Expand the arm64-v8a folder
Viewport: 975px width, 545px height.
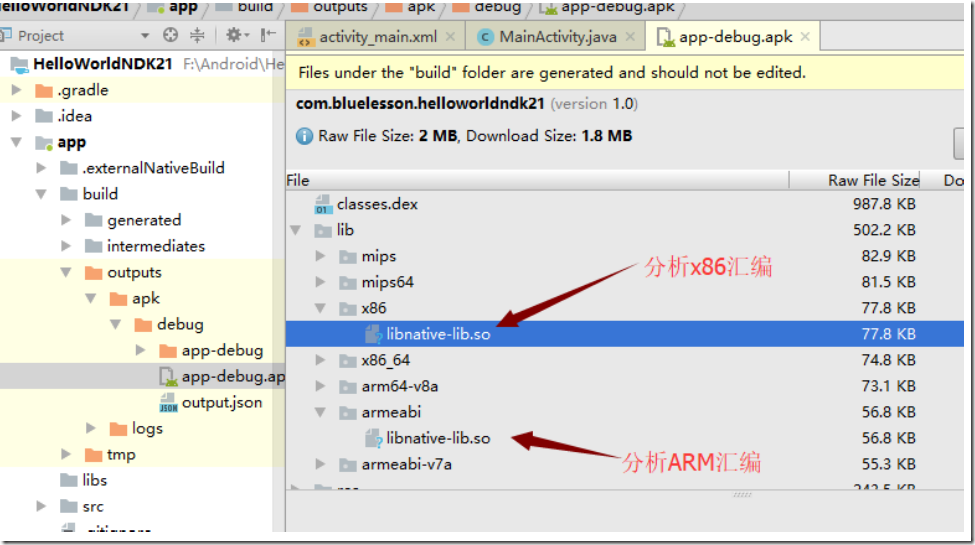tap(320, 386)
